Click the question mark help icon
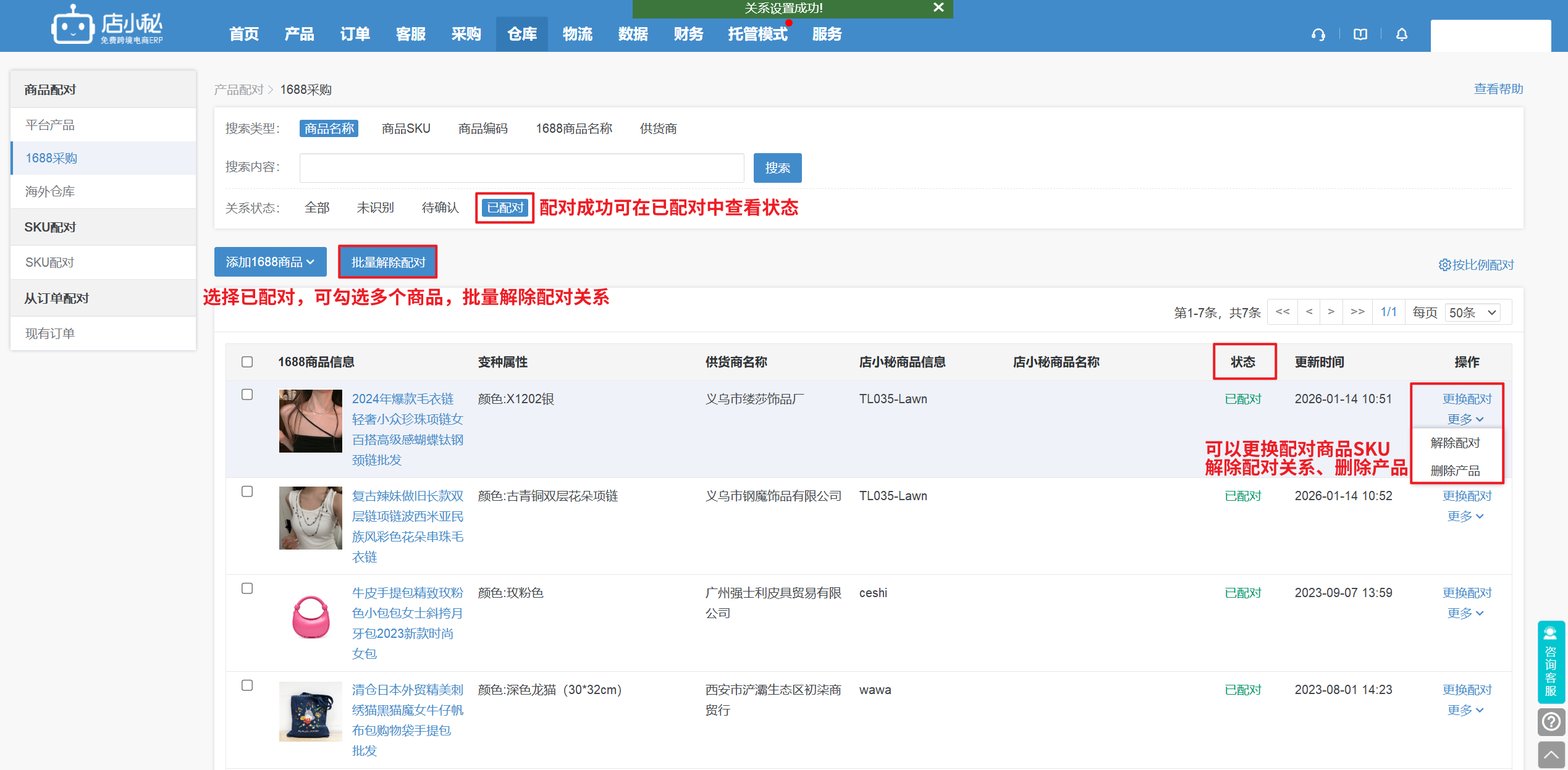This screenshot has height=770, width=1568. (x=1550, y=721)
